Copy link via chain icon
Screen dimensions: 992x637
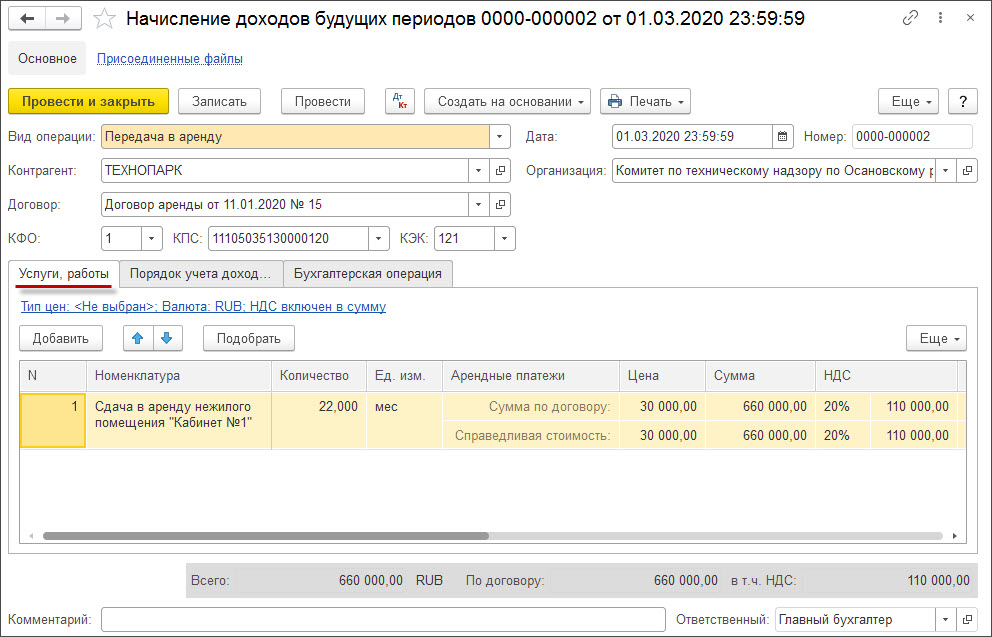[x=910, y=18]
